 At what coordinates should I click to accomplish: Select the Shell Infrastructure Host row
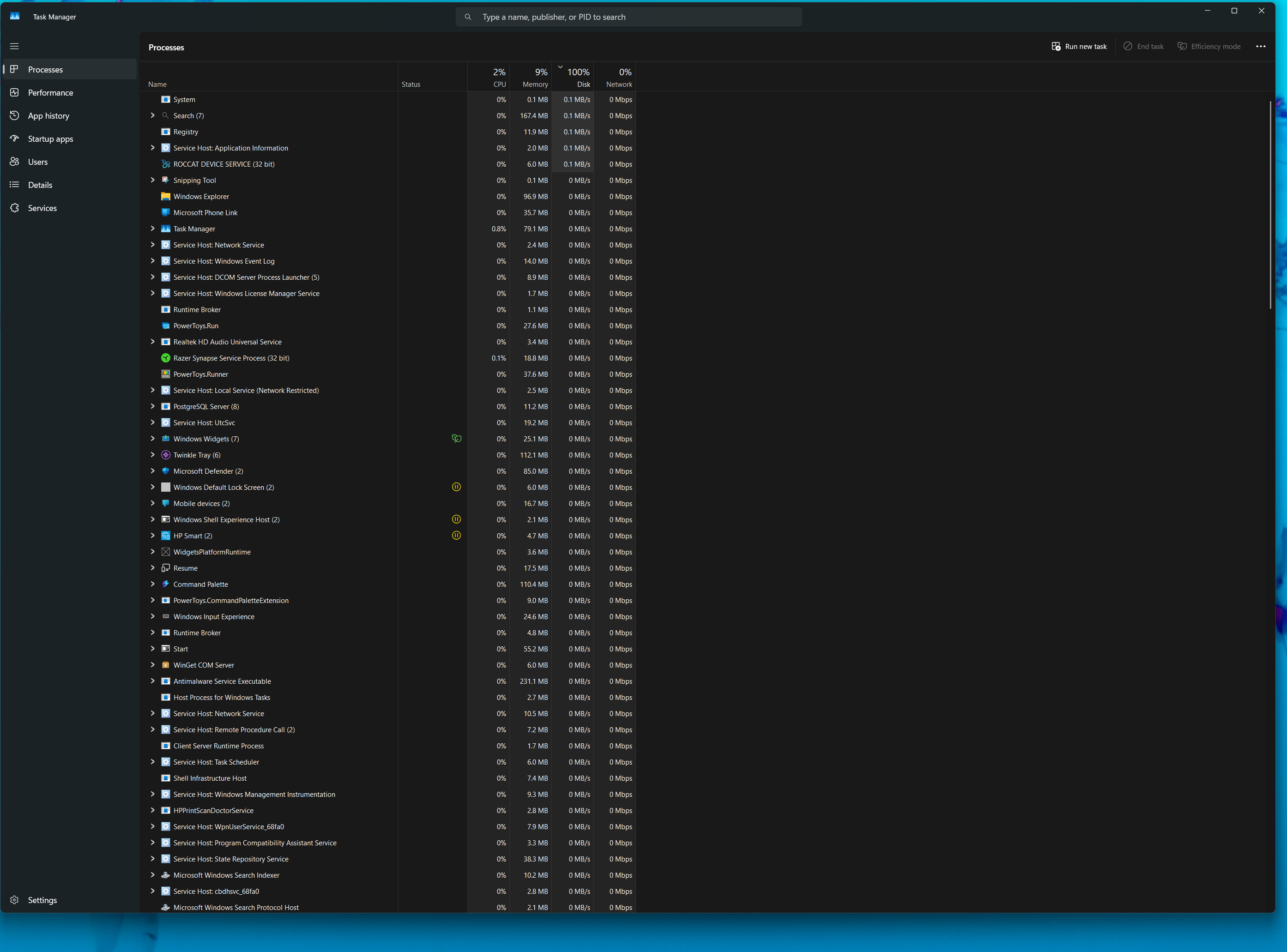387,778
